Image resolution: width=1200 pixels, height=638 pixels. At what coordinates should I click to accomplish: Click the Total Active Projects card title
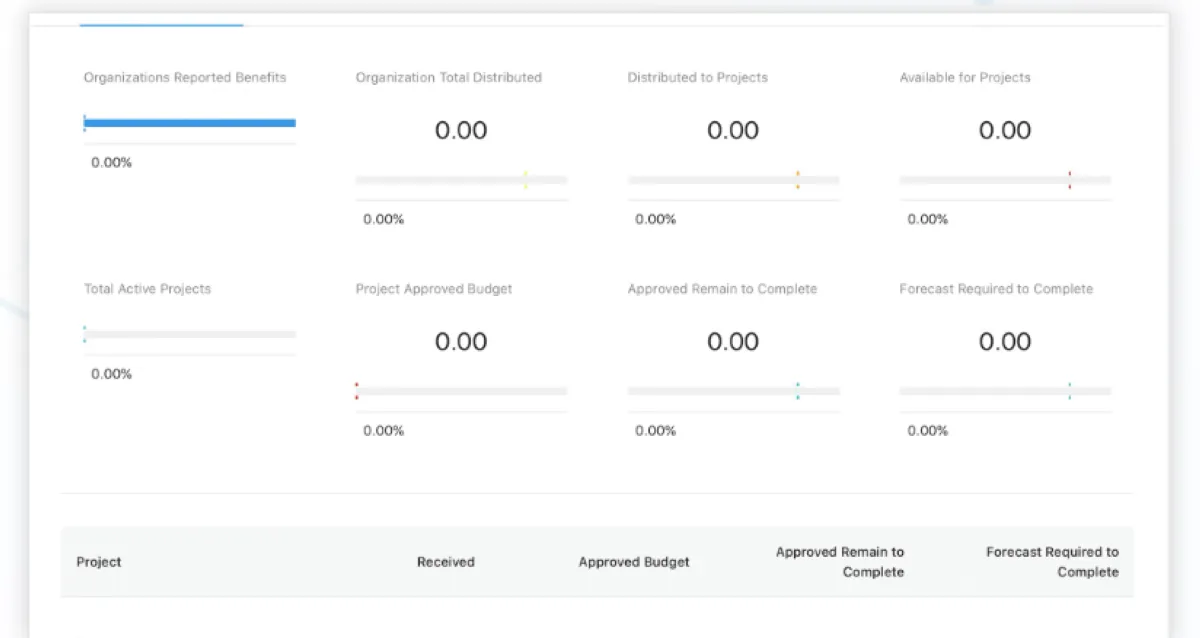[x=148, y=289]
